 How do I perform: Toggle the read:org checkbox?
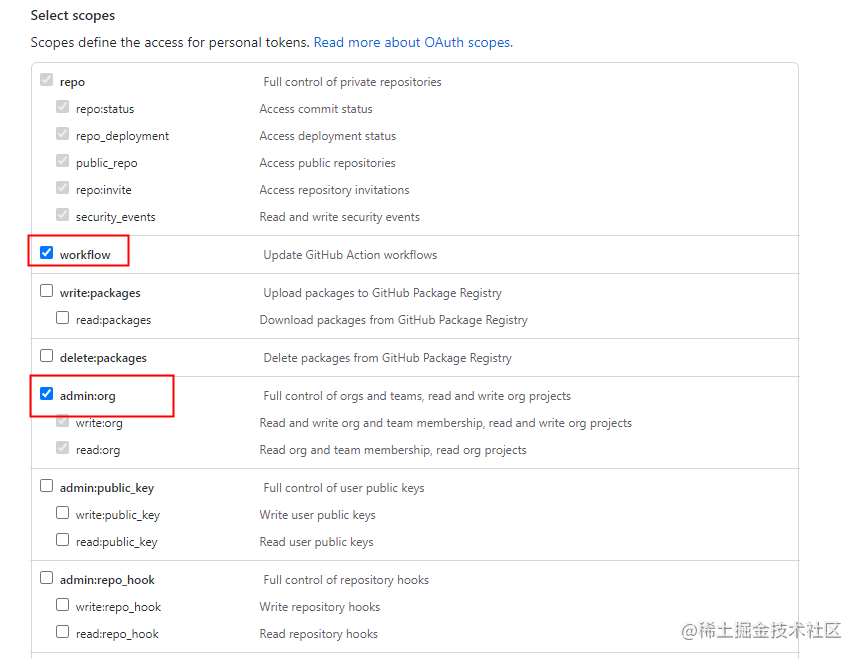tap(63, 448)
